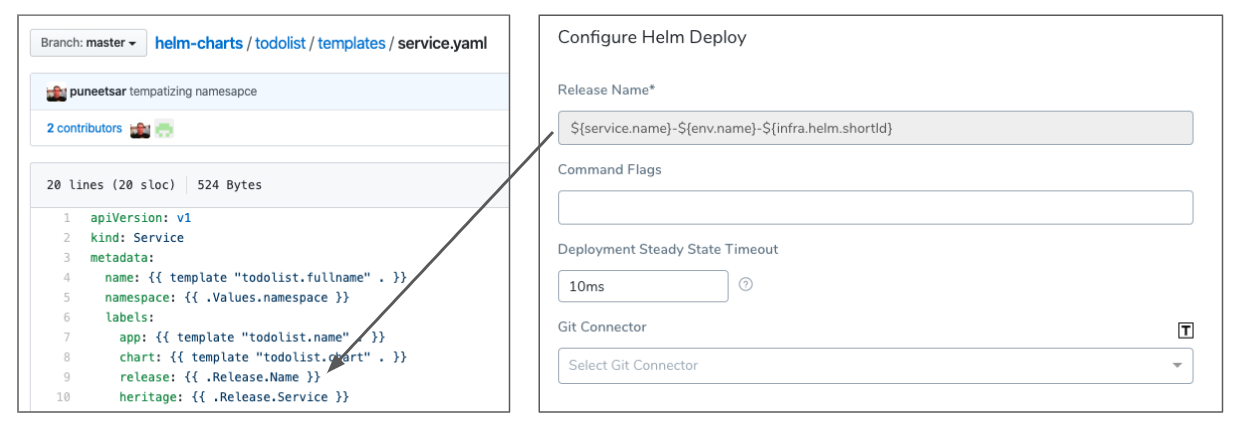The width and height of the screenshot is (1239, 428).
Task: Open the Select Git Connector dropdown
Action: click(875, 365)
